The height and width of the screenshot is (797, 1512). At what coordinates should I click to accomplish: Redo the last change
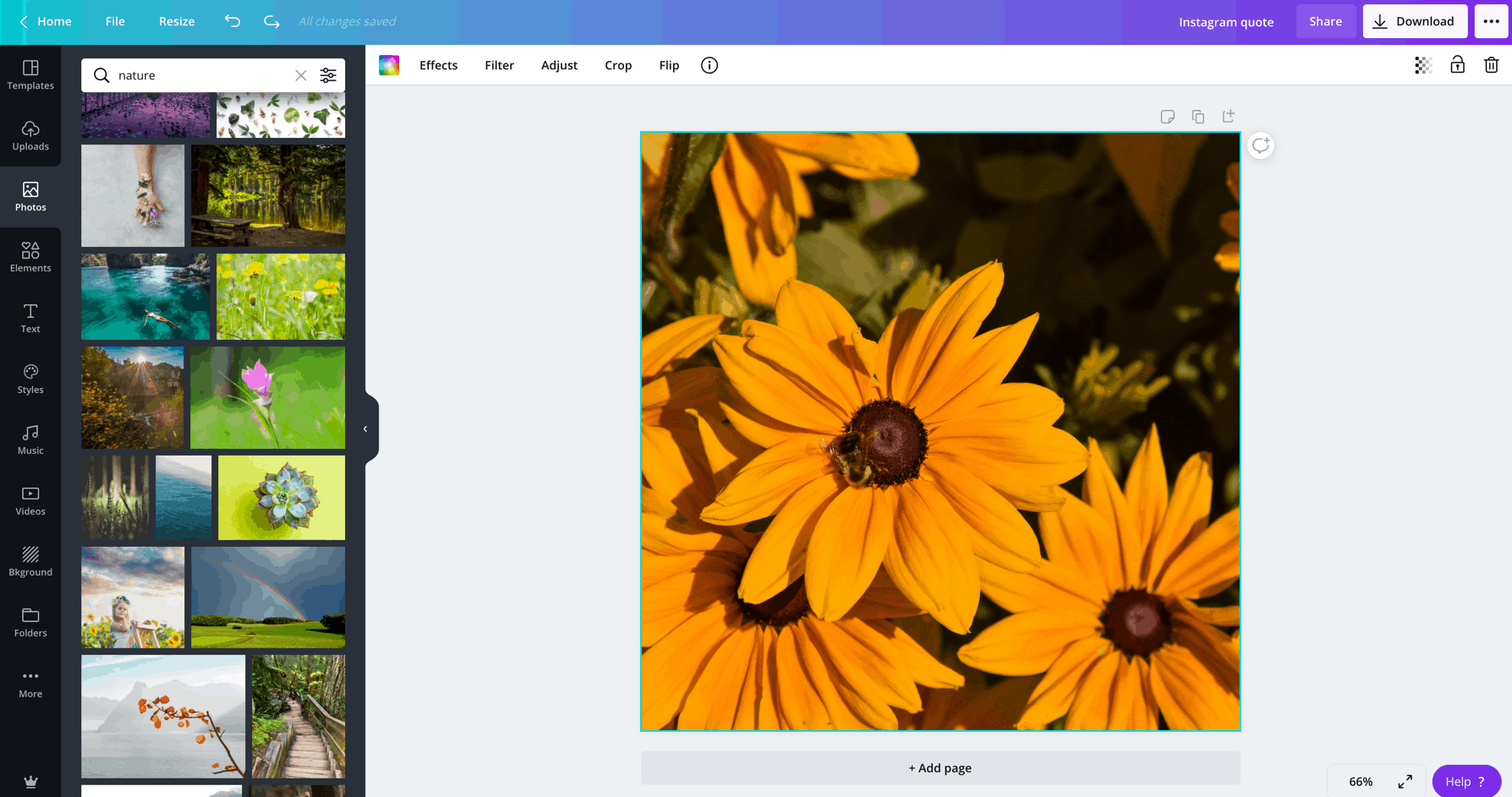pyautogui.click(x=271, y=21)
